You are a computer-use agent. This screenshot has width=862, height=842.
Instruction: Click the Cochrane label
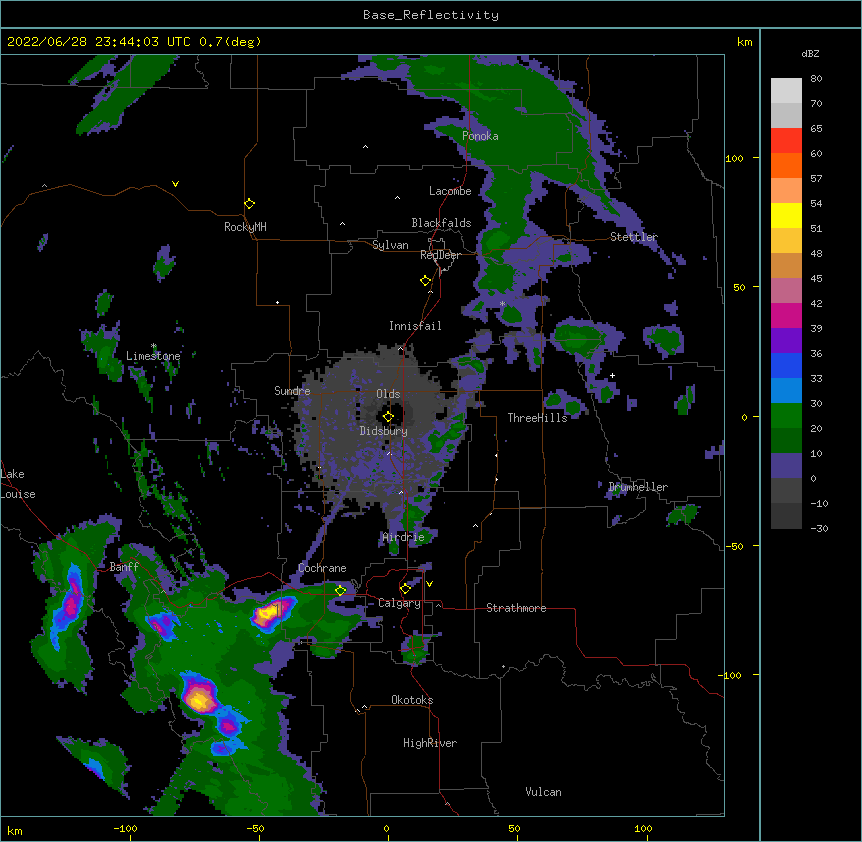click(322, 568)
